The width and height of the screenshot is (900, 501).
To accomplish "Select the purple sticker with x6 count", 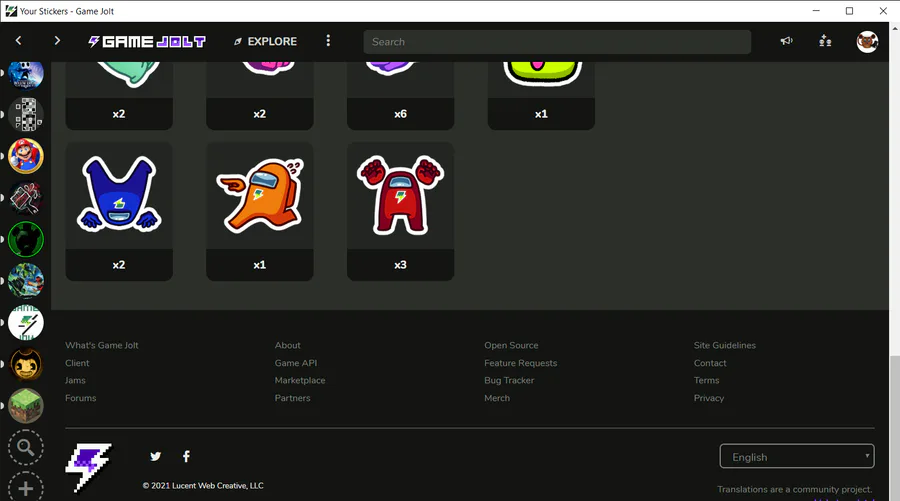I will (401, 96).
